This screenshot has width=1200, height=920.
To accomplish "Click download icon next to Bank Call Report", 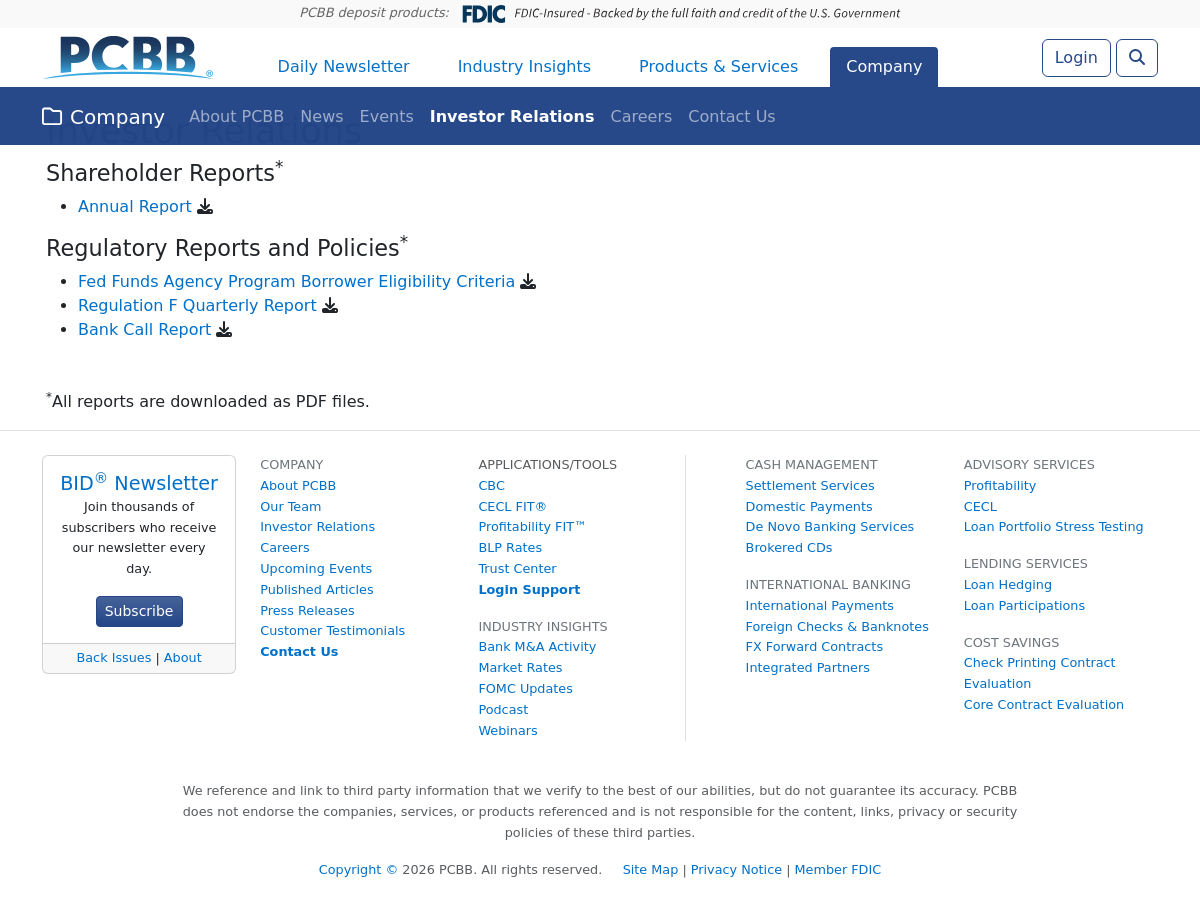I will tap(224, 330).
